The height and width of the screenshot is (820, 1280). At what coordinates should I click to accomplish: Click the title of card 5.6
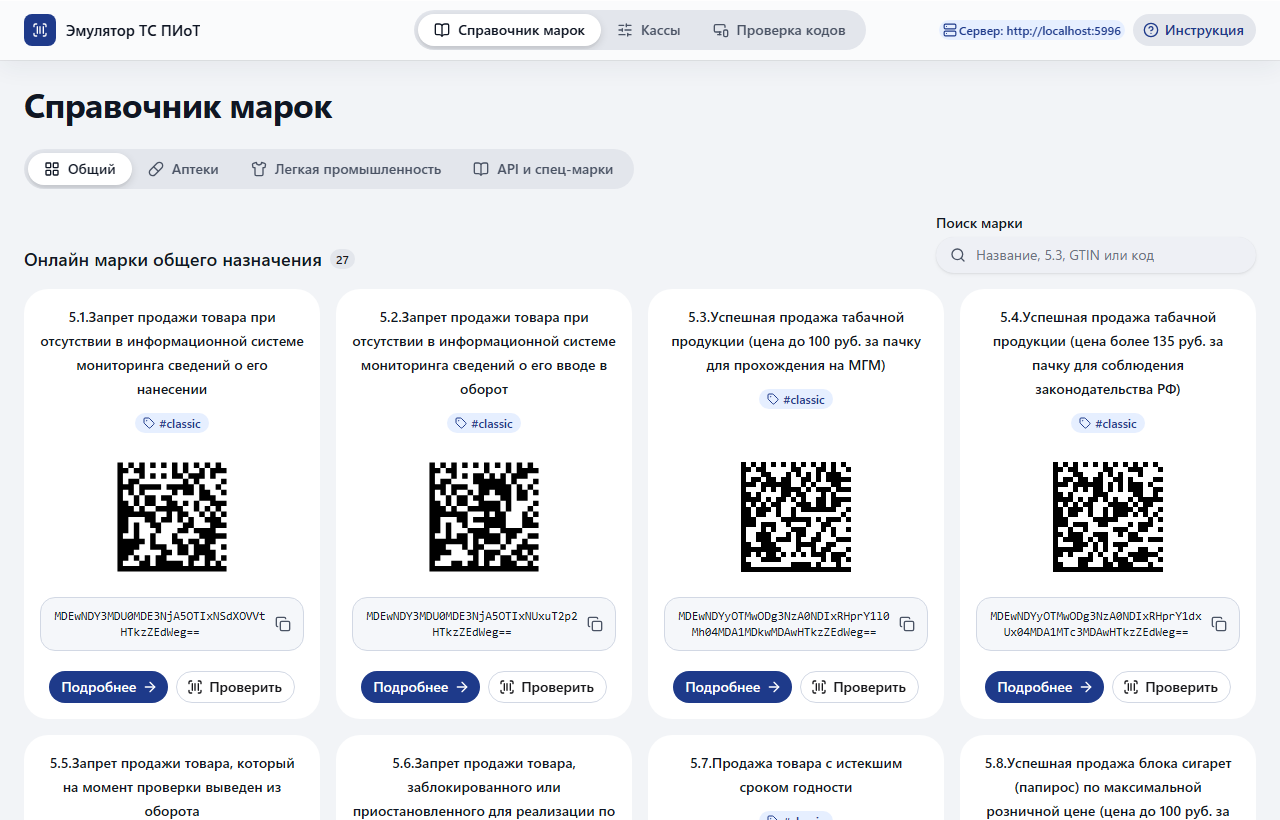point(484,787)
